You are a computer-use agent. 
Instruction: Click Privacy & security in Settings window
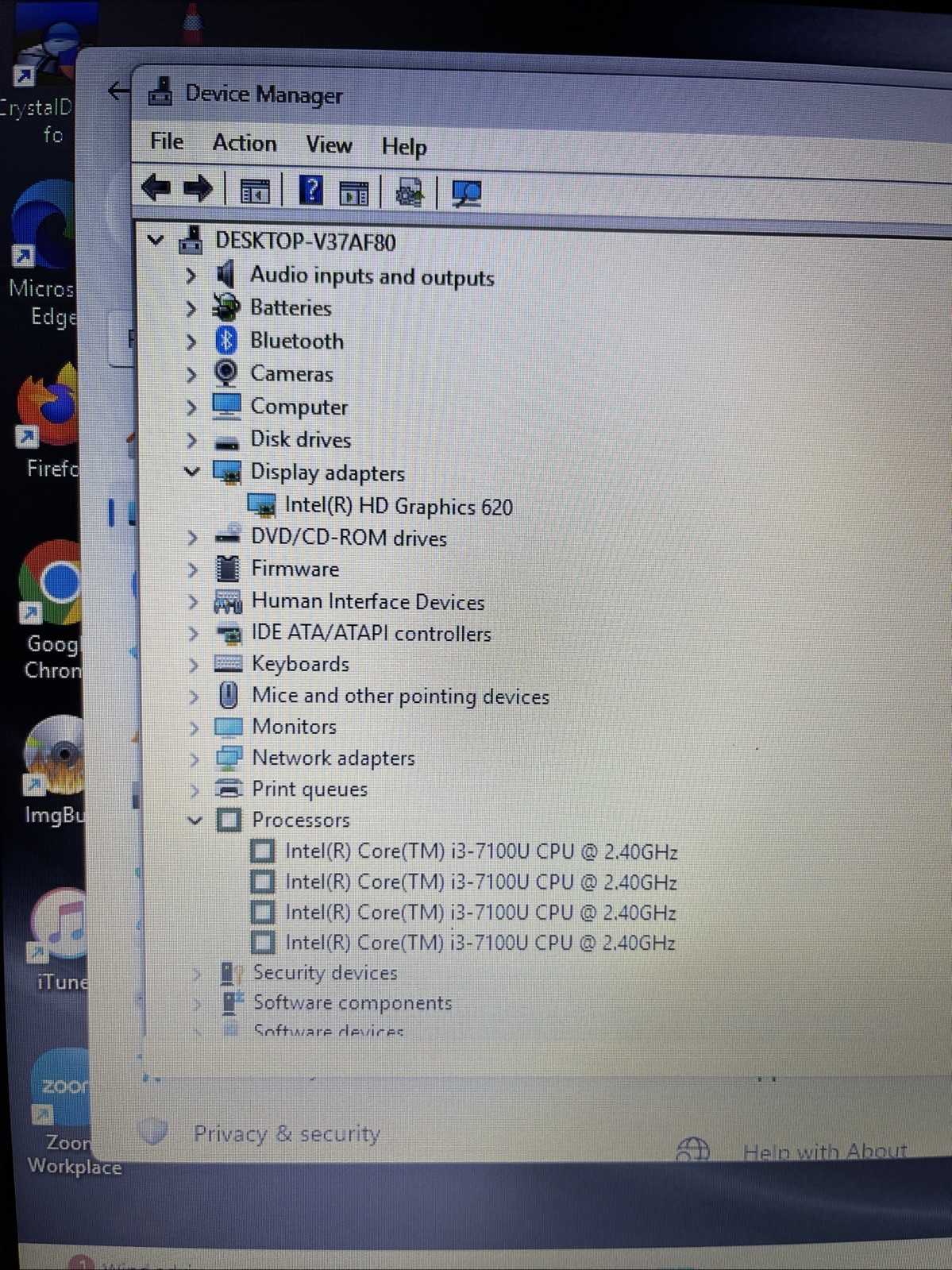[x=287, y=1133]
